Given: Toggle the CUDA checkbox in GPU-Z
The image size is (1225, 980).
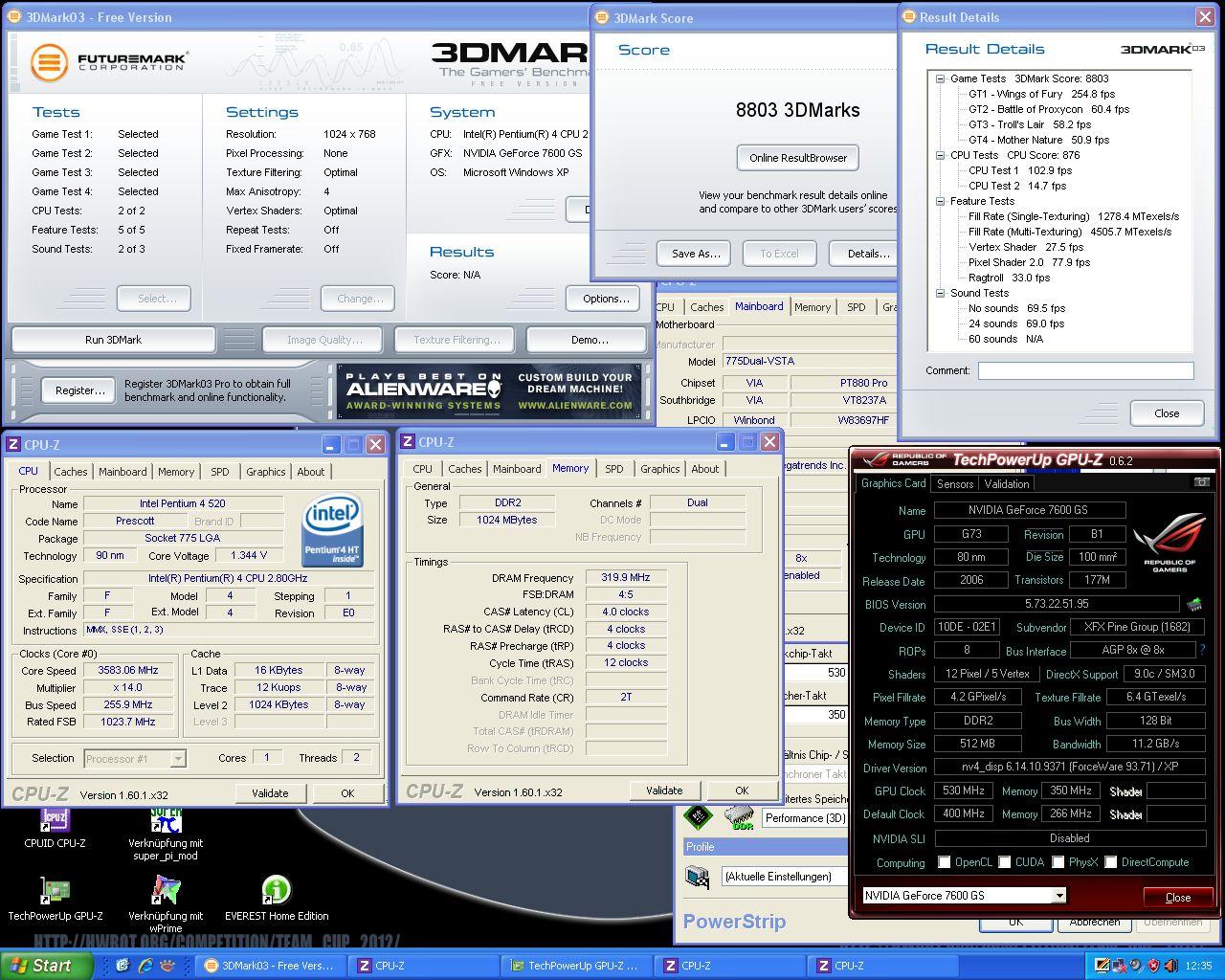Looking at the screenshot, I should (1005, 862).
